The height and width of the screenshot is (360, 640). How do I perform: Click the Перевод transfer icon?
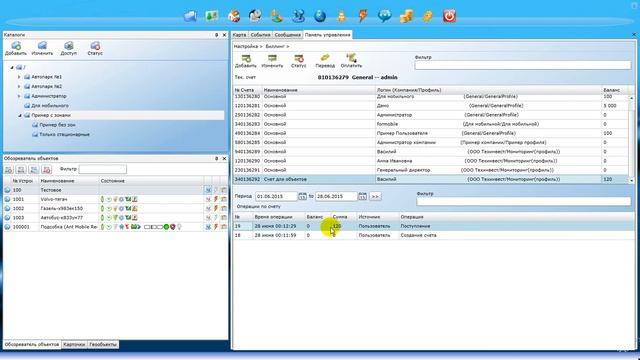pos(325,61)
